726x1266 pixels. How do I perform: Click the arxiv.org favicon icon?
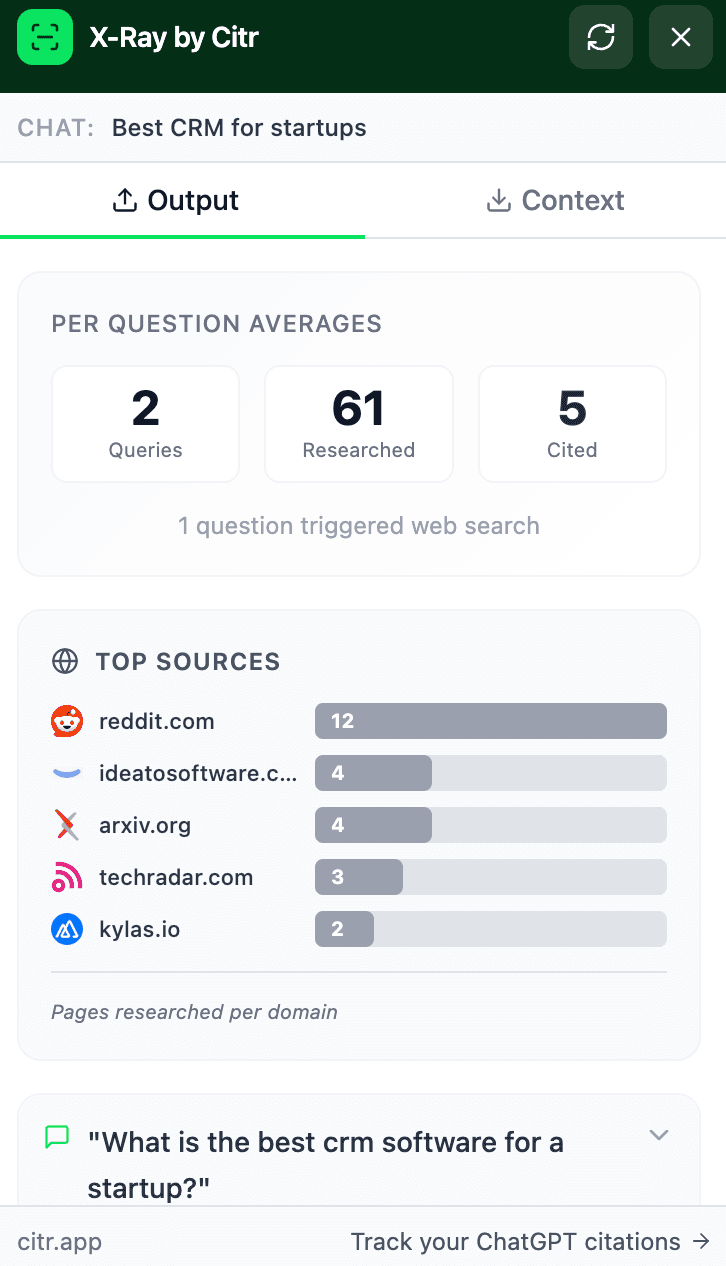(67, 825)
